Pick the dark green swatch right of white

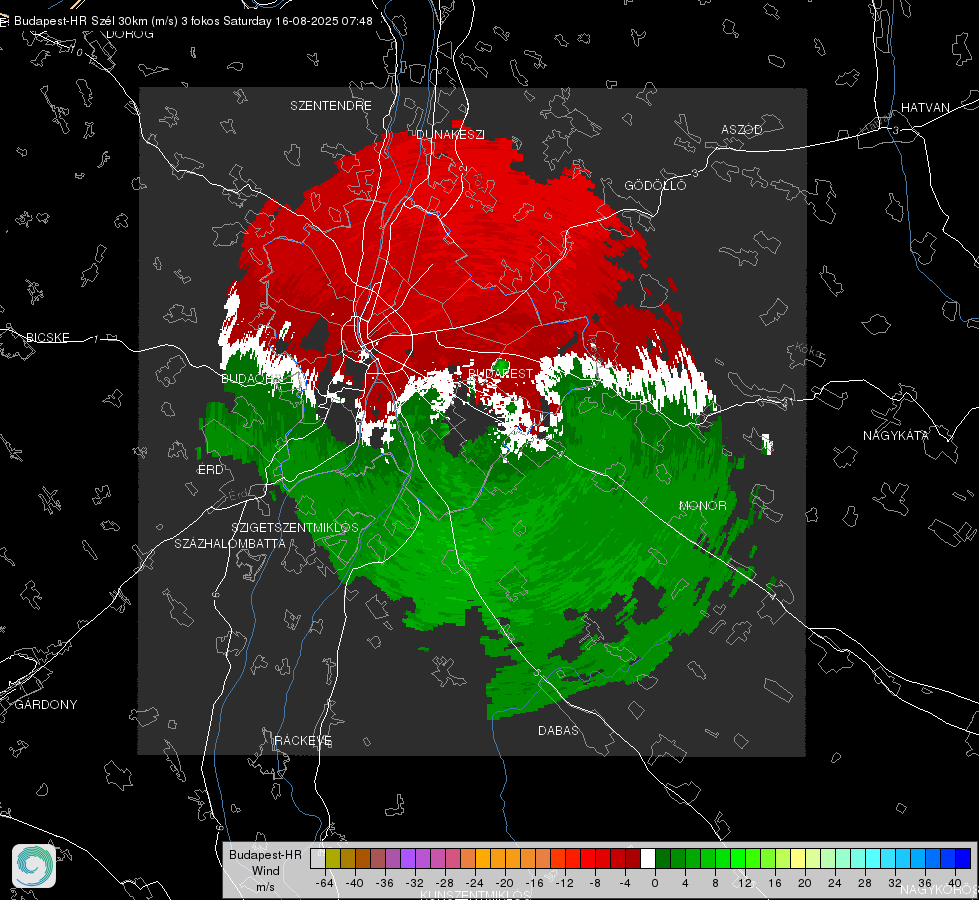point(663,858)
